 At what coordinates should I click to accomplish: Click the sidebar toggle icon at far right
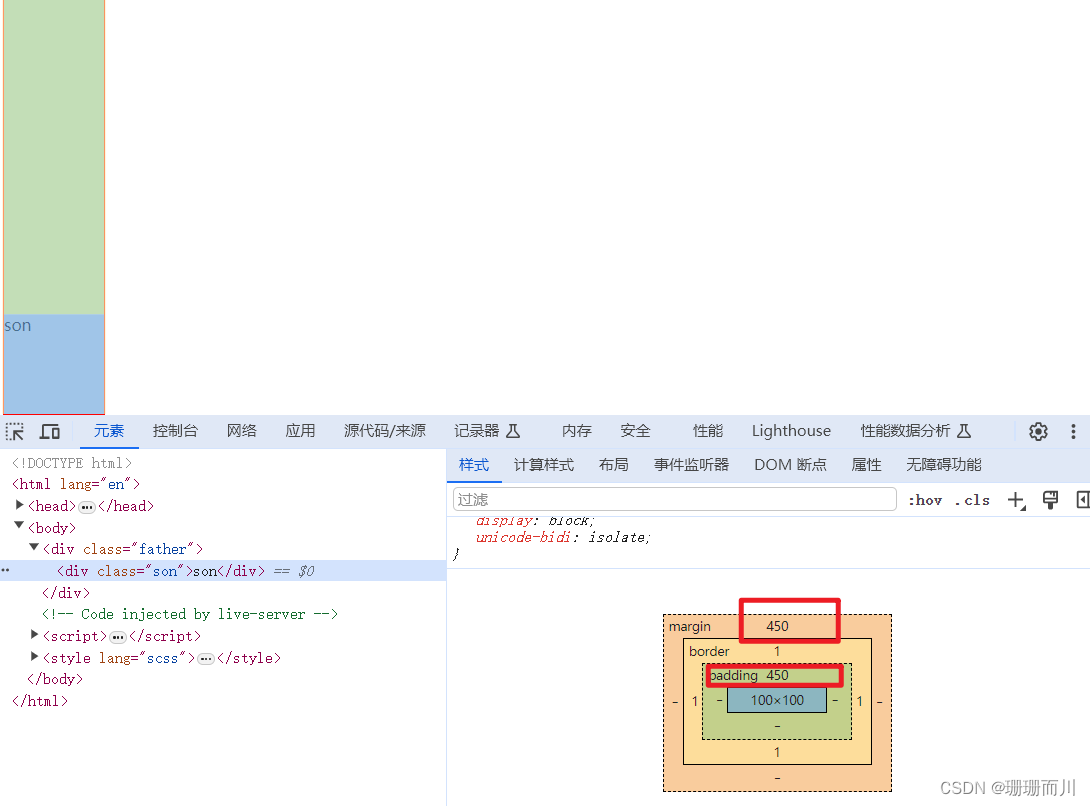[x=1082, y=500]
